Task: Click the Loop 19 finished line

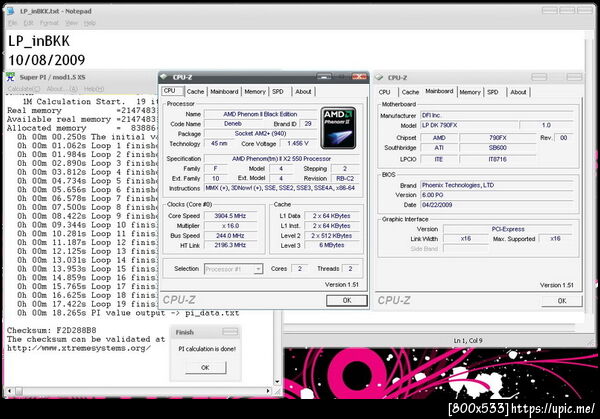Action: tap(87, 304)
